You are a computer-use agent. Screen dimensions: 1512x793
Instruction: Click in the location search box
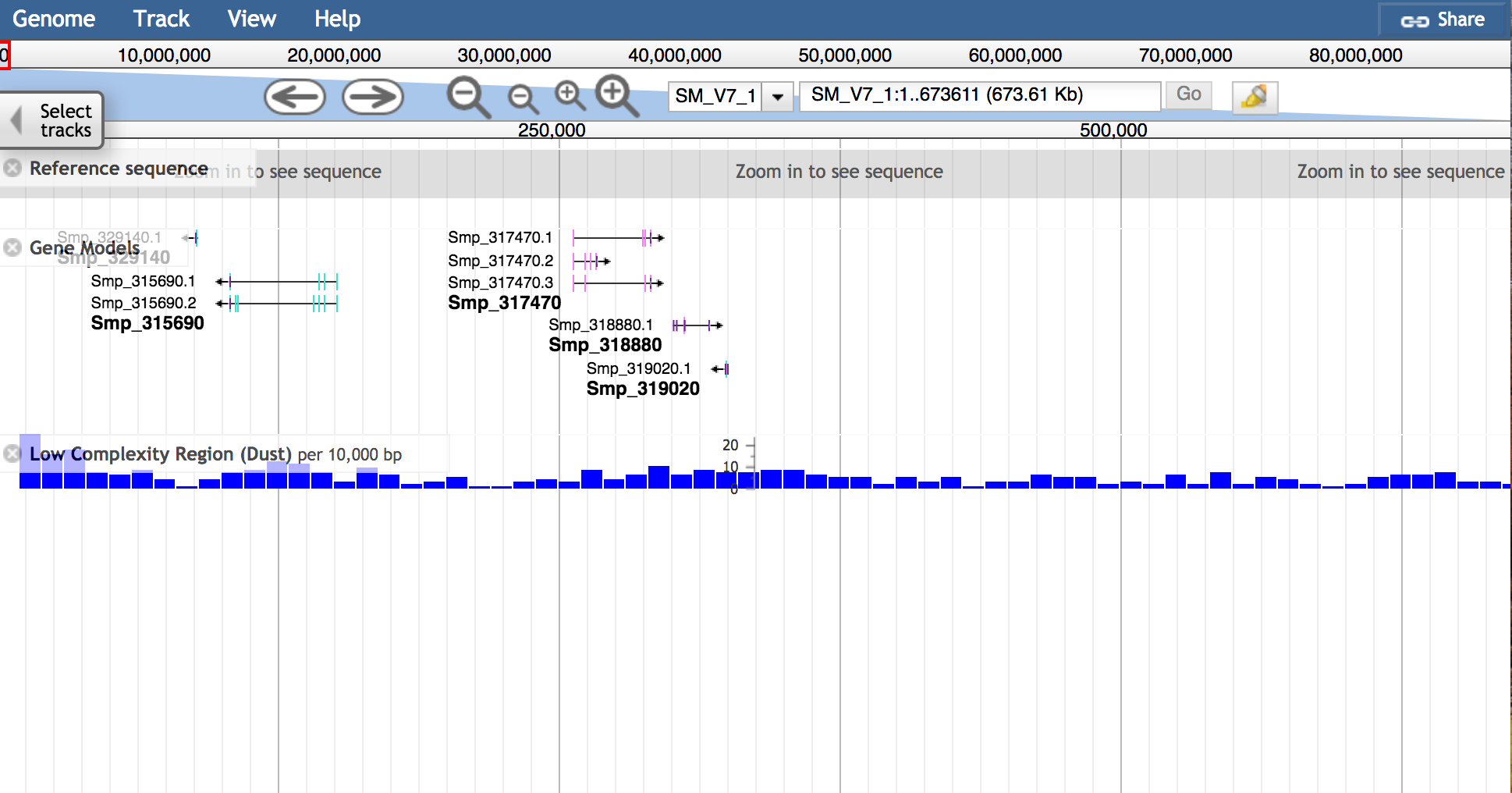(x=979, y=95)
